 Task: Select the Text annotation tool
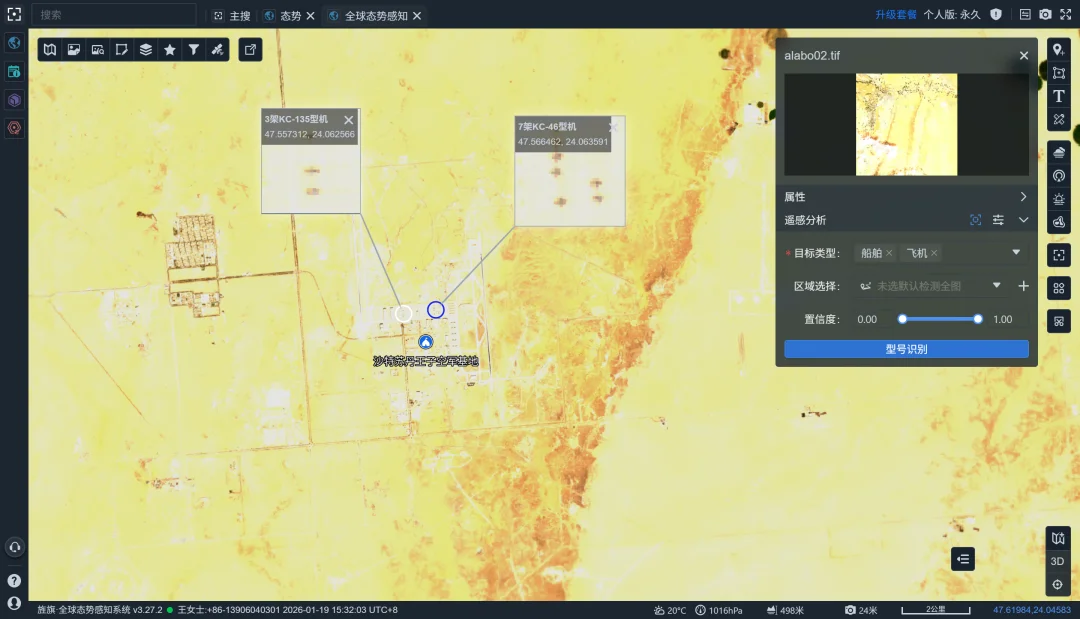[x=1059, y=96]
